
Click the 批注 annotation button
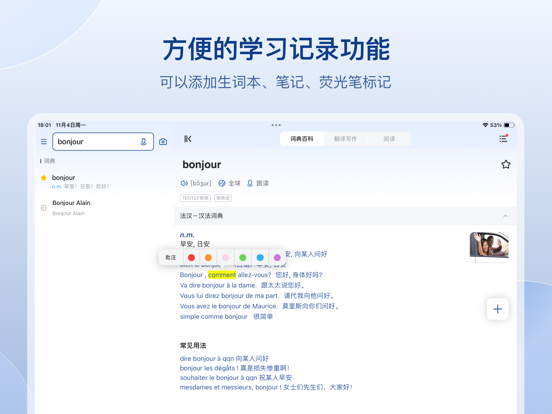click(x=171, y=258)
